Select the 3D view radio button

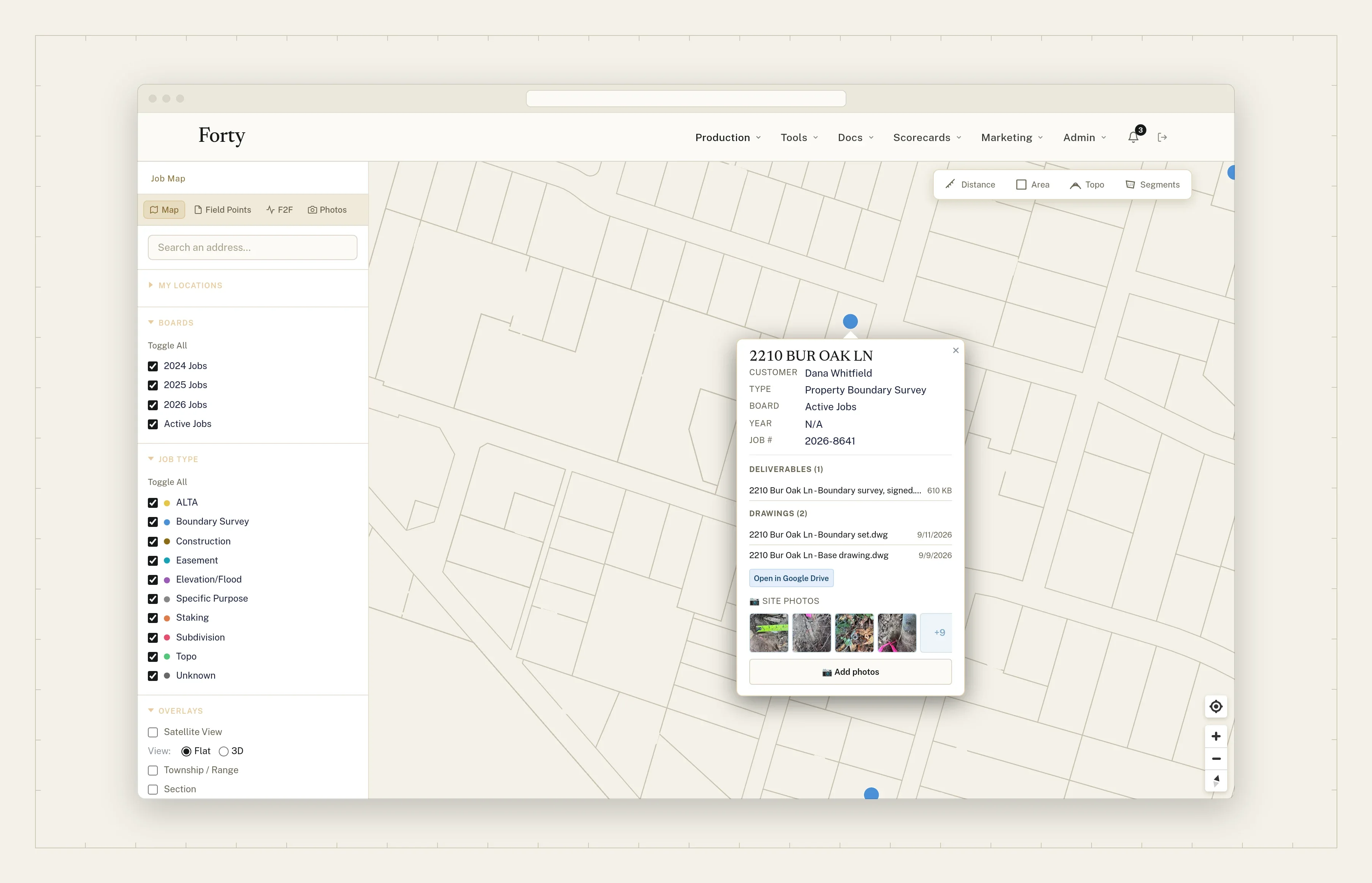coord(223,751)
